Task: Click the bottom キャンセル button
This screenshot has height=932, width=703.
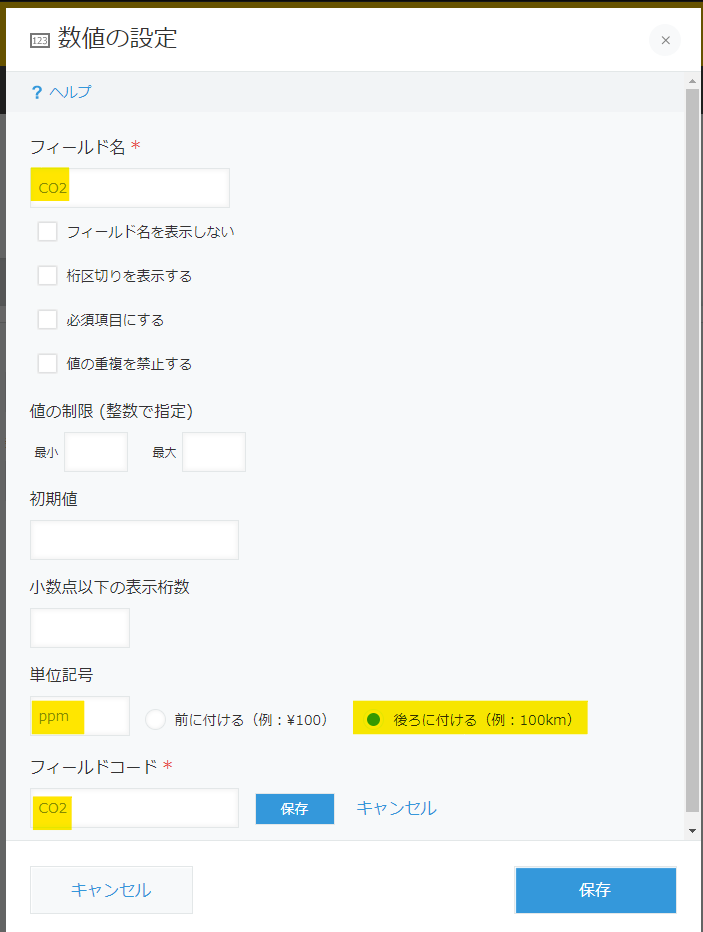Action: pyautogui.click(x=111, y=889)
